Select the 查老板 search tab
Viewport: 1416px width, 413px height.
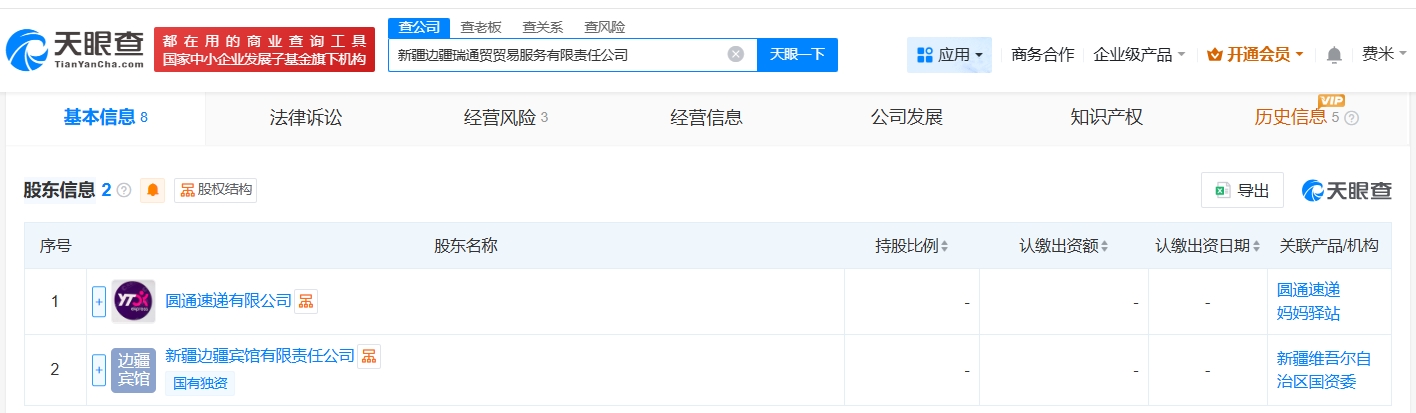480,27
